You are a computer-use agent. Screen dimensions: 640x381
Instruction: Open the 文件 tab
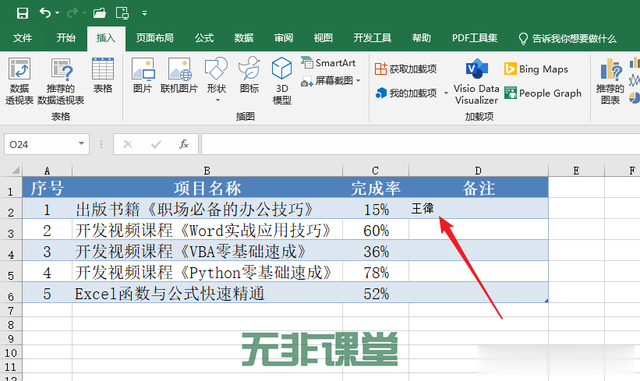coord(22,38)
